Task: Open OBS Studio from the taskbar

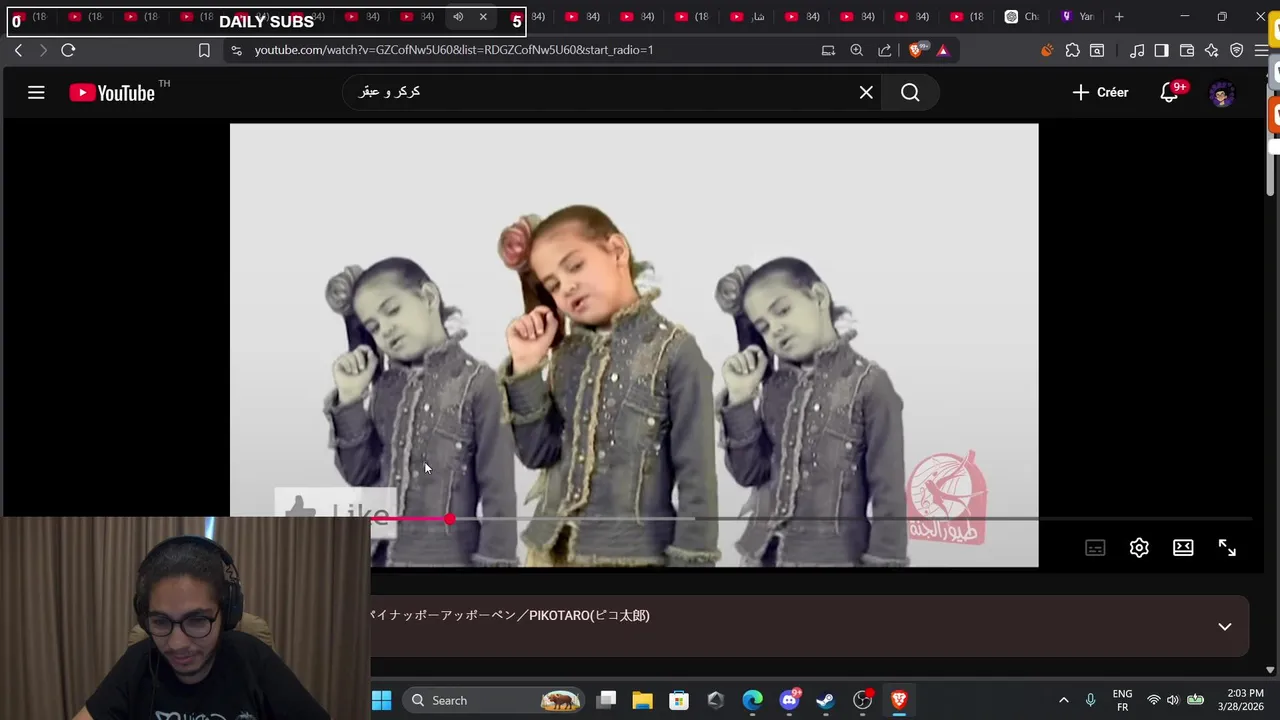Action: [862, 700]
